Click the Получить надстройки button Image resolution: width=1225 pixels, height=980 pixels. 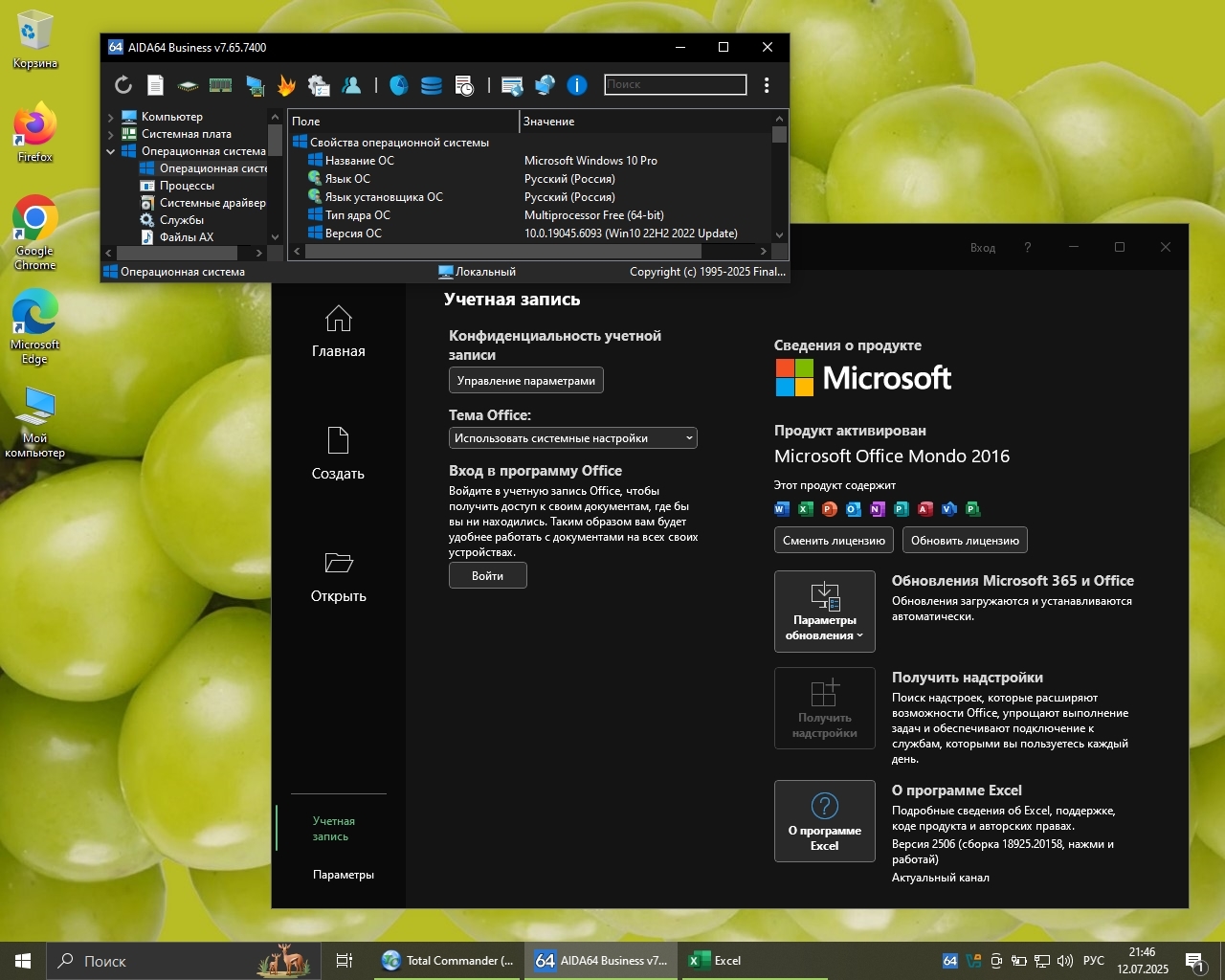[x=825, y=708]
